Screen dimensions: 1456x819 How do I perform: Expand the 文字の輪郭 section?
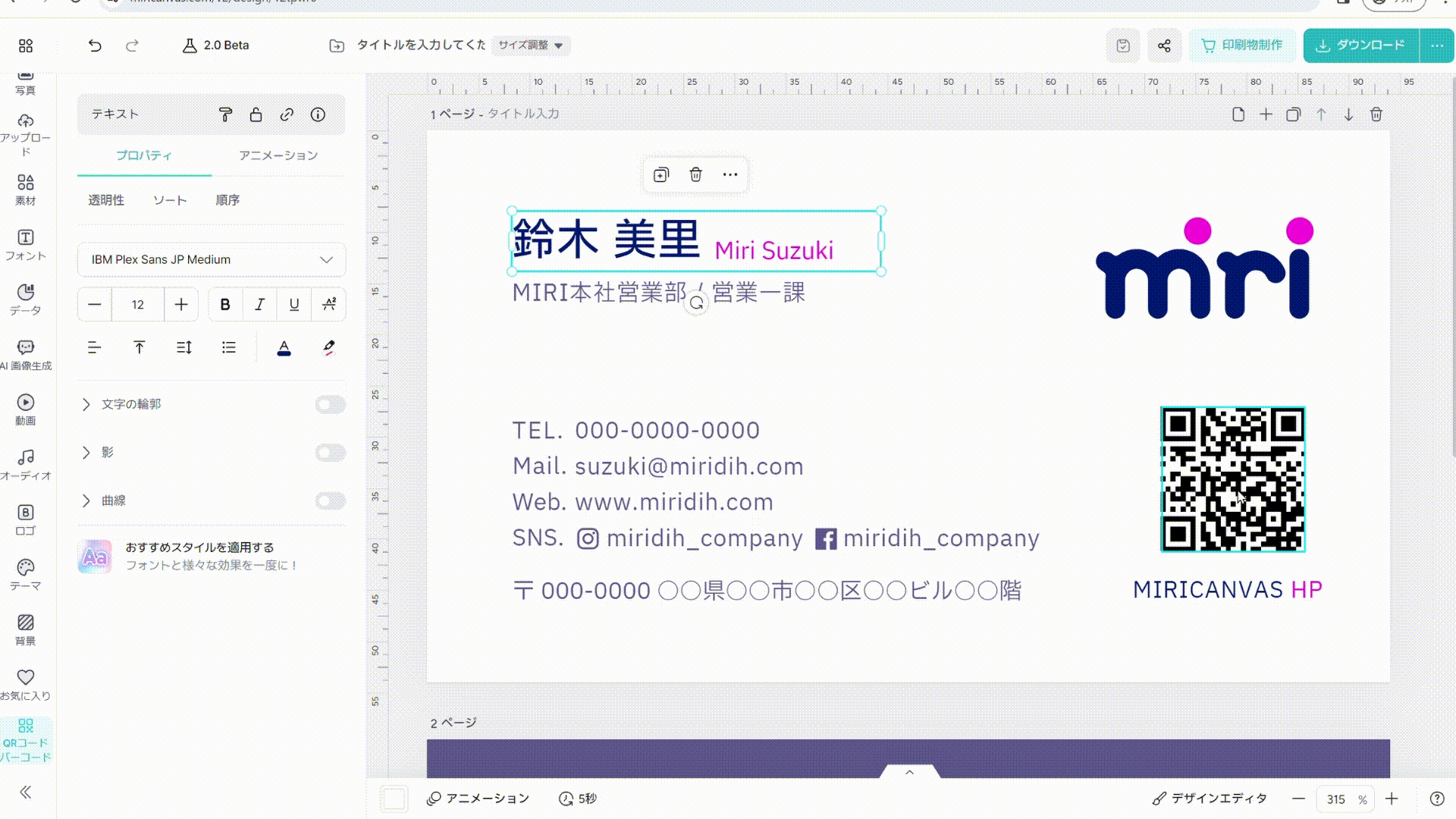[x=86, y=404]
